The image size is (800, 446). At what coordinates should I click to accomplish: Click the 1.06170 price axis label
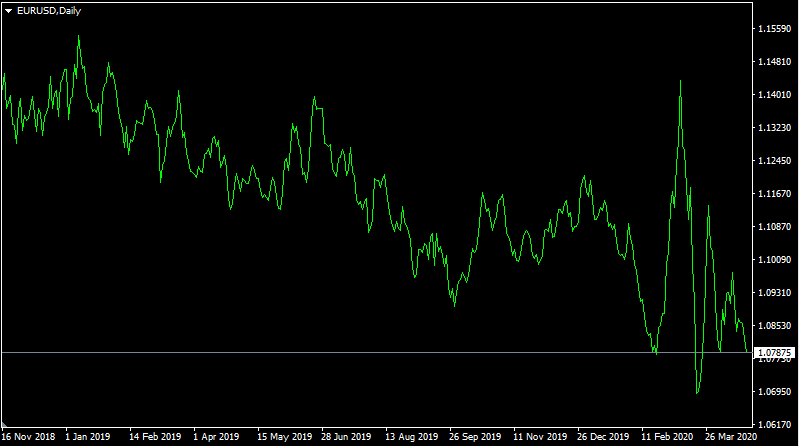[x=774, y=425]
